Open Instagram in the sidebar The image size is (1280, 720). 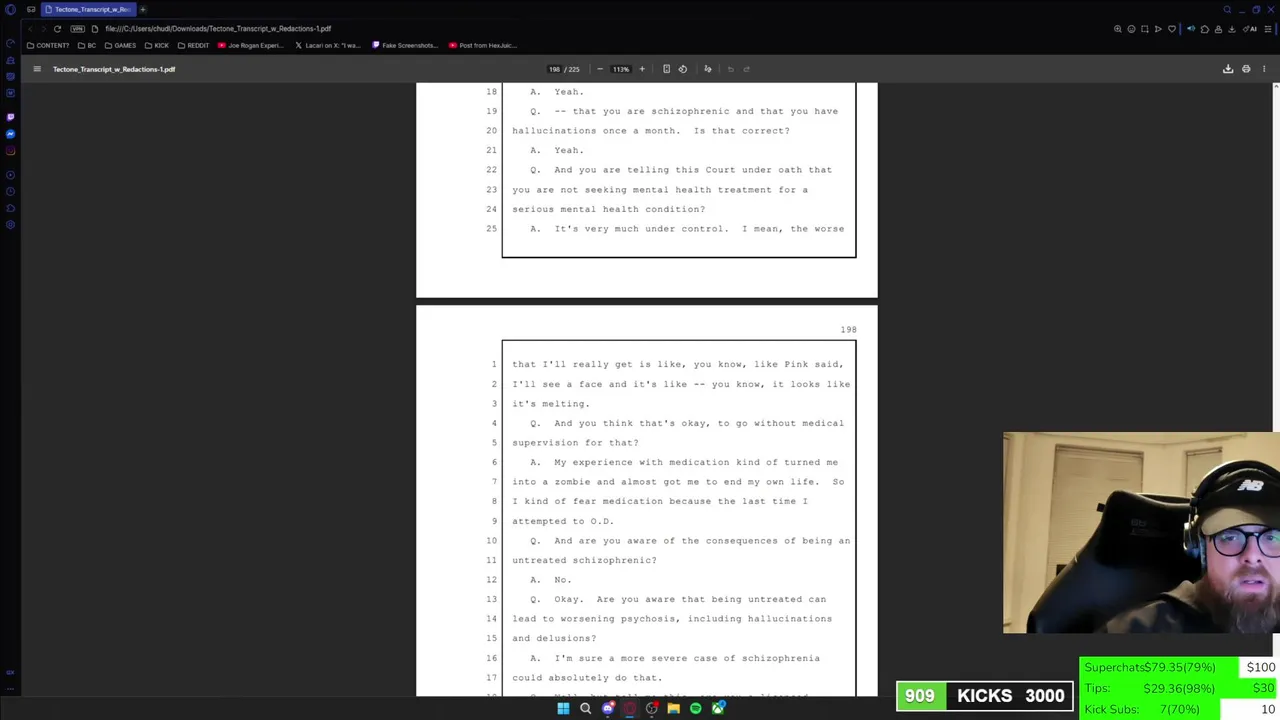pyautogui.click(x=10, y=151)
